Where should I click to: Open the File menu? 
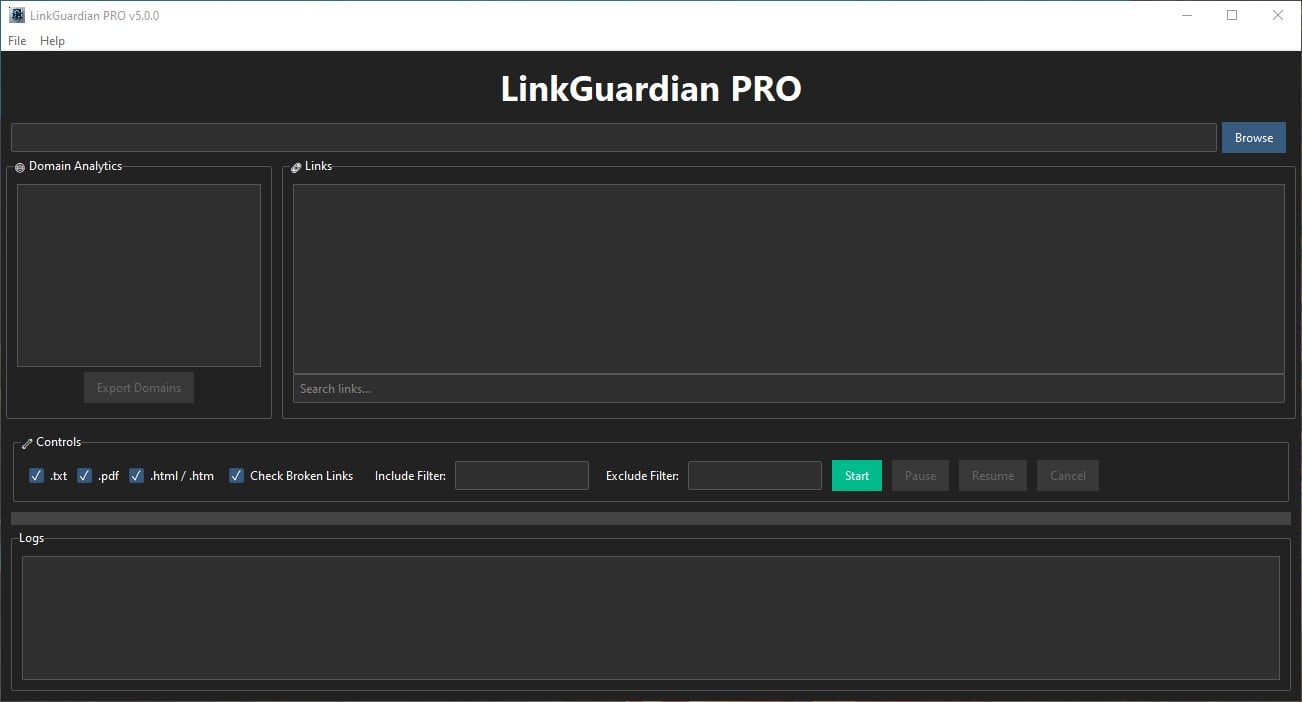(17, 41)
